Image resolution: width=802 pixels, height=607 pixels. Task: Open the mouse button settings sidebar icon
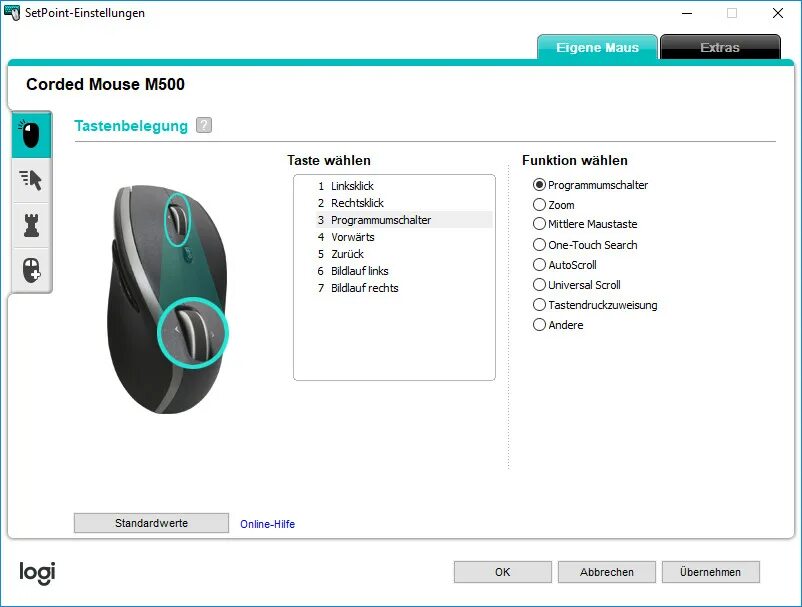31,135
